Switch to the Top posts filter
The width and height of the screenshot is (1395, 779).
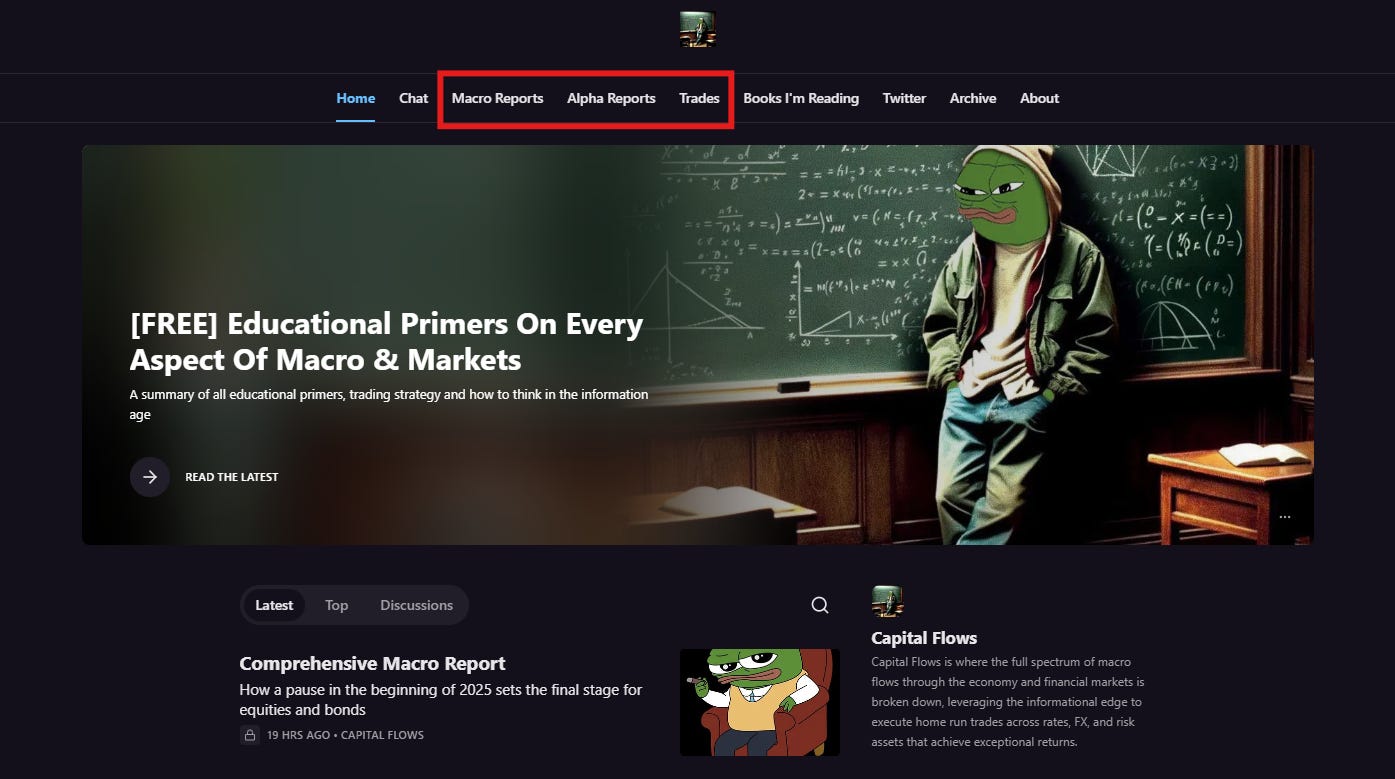(336, 605)
